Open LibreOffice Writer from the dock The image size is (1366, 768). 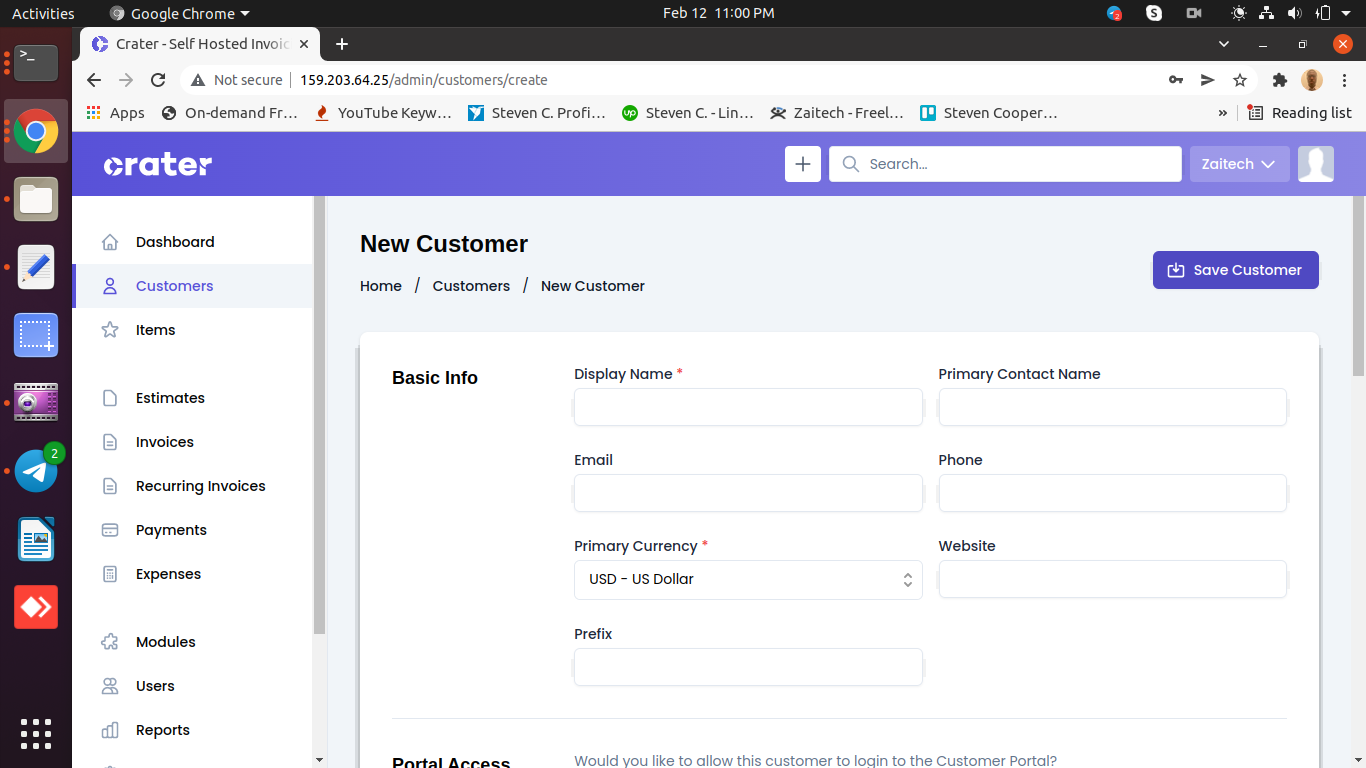click(36, 539)
